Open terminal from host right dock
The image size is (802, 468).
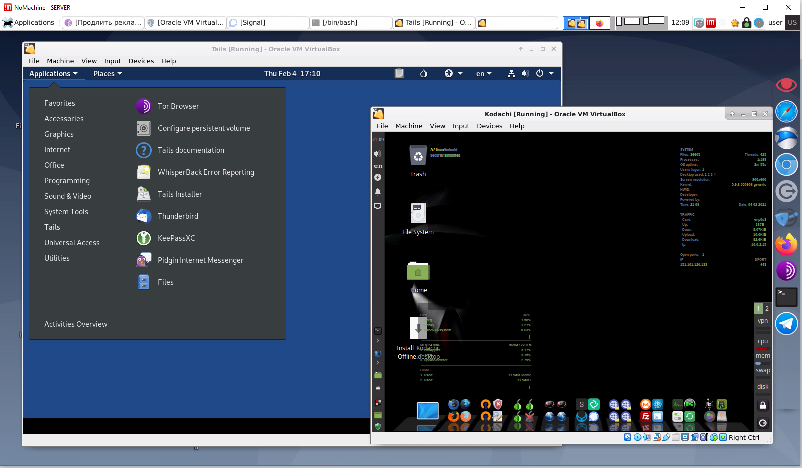pyautogui.click(x=786, y=297)
